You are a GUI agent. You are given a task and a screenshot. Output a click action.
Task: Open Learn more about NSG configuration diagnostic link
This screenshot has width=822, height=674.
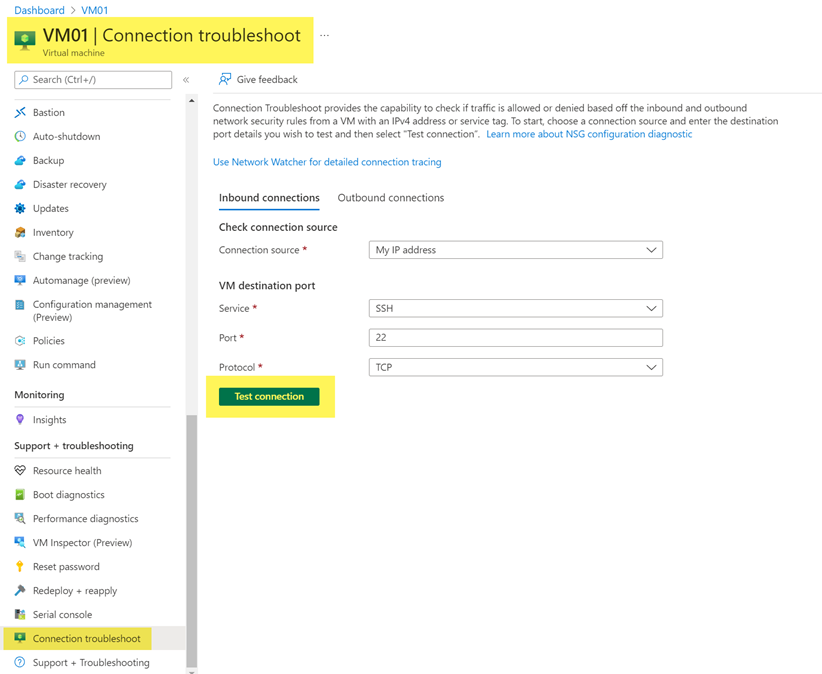[589, 134]
